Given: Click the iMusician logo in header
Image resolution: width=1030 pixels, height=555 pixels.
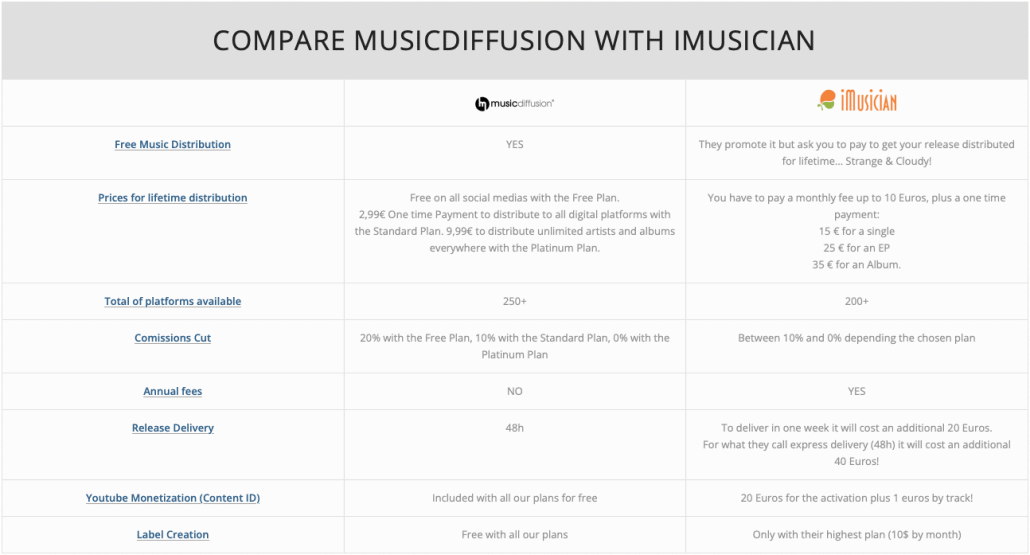Looking at the screenshot, I should point(857,101).
